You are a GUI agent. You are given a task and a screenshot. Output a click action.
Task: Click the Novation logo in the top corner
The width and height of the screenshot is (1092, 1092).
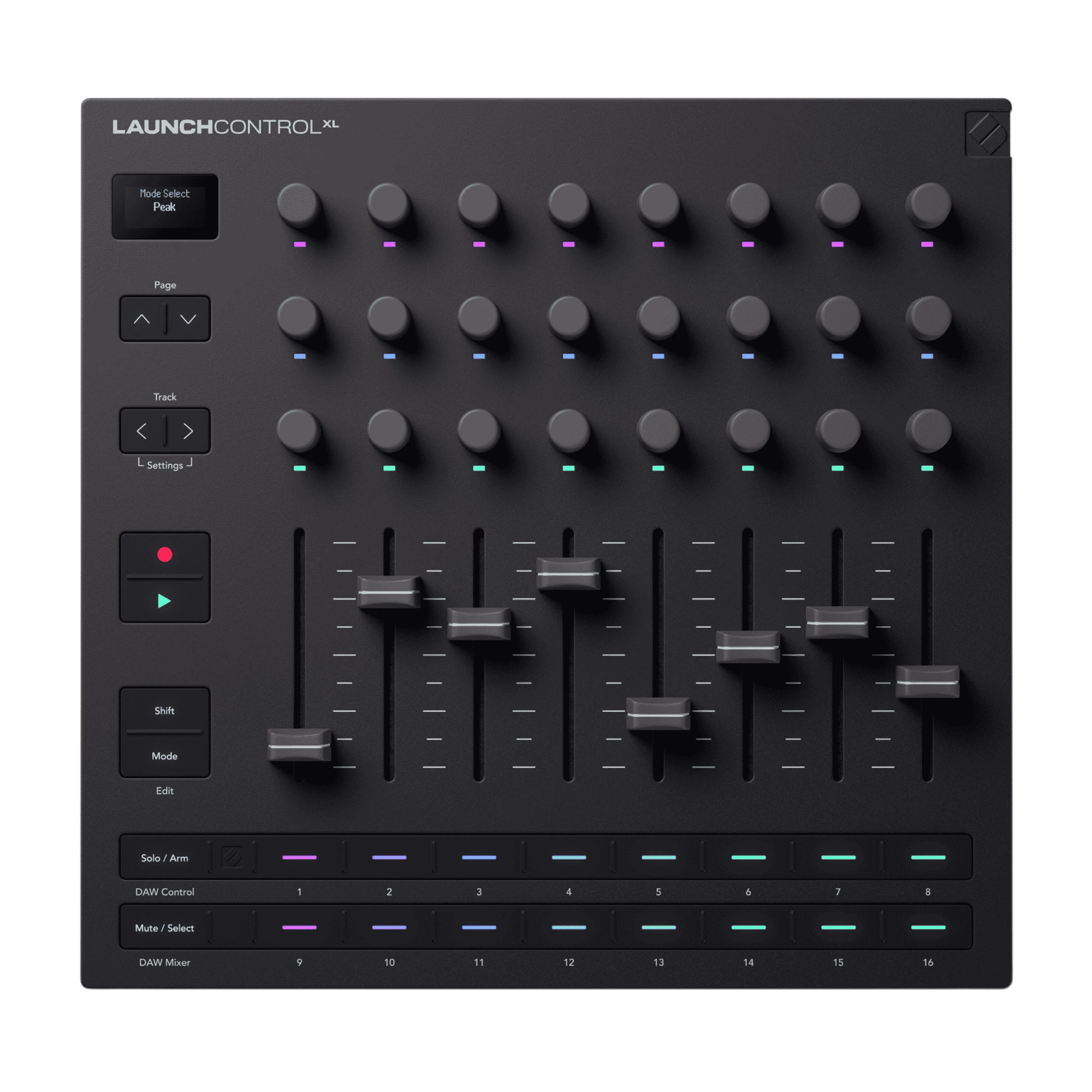coord(987,134)
